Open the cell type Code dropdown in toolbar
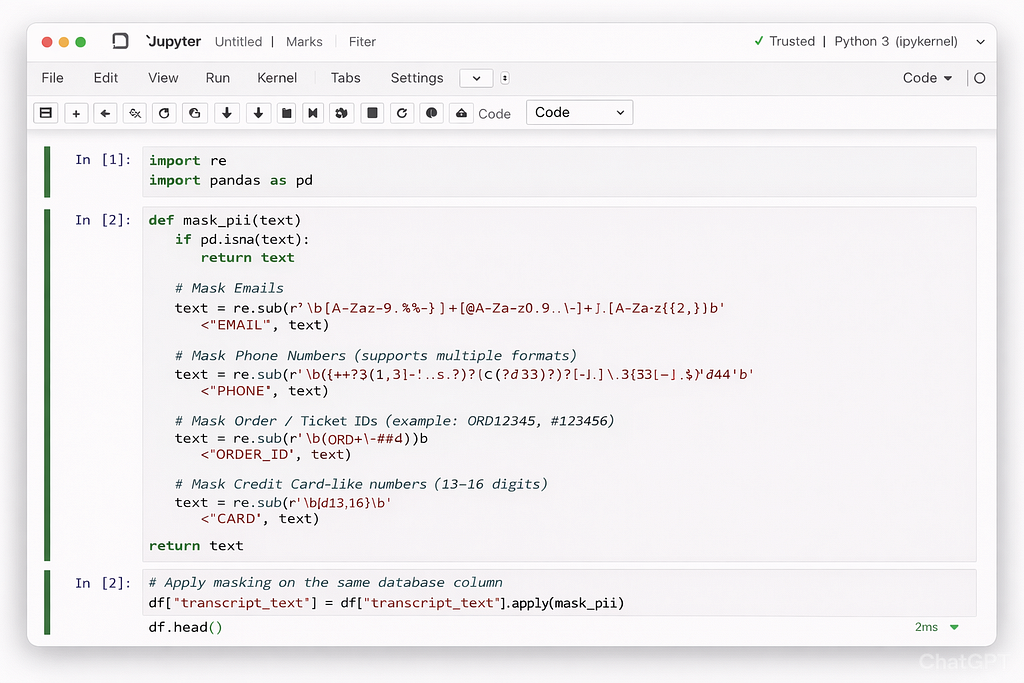The image size is (1024, 683). click(579, 112)
